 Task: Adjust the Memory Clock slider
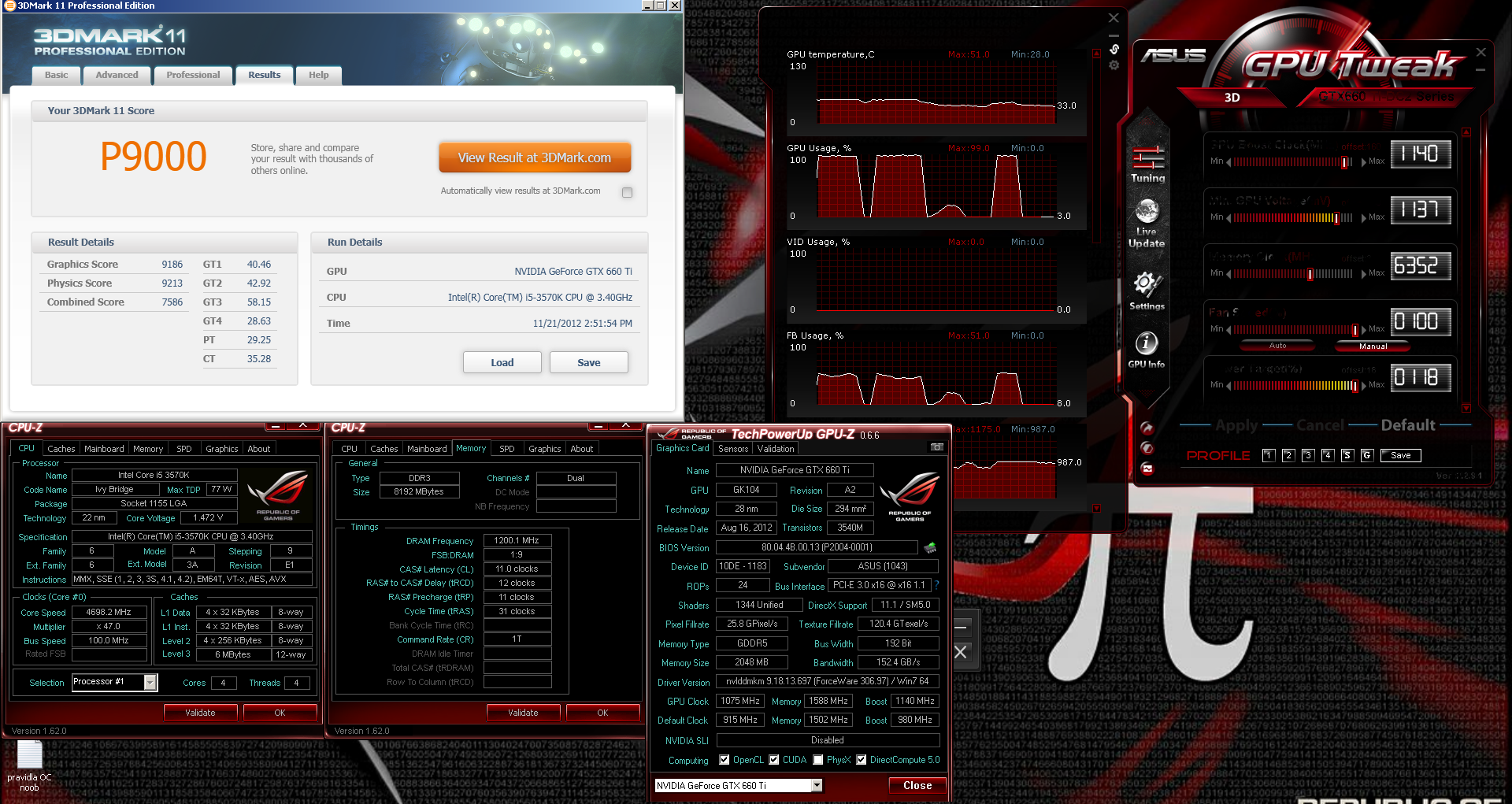1293,274
